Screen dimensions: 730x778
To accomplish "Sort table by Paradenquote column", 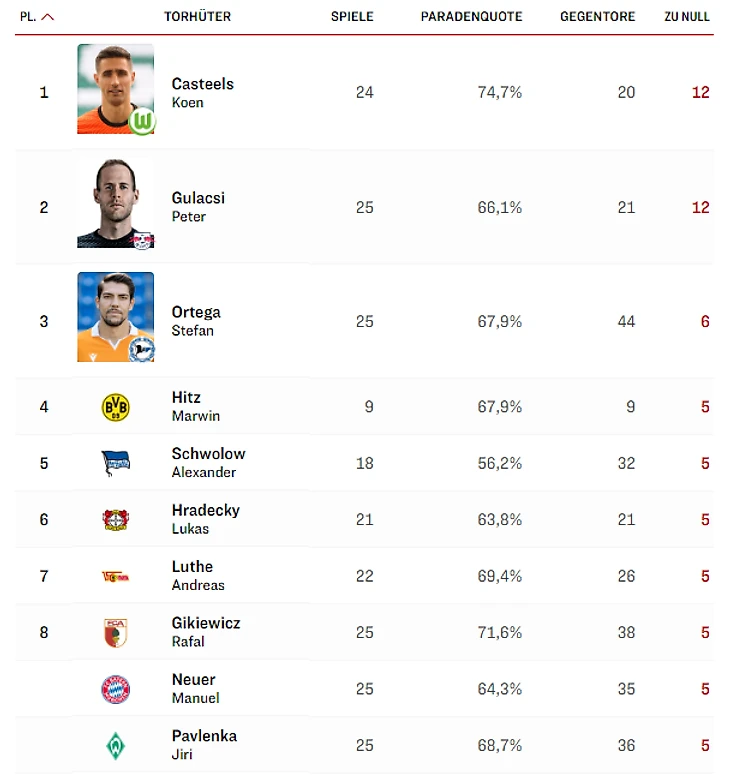I will click(471, 17).
